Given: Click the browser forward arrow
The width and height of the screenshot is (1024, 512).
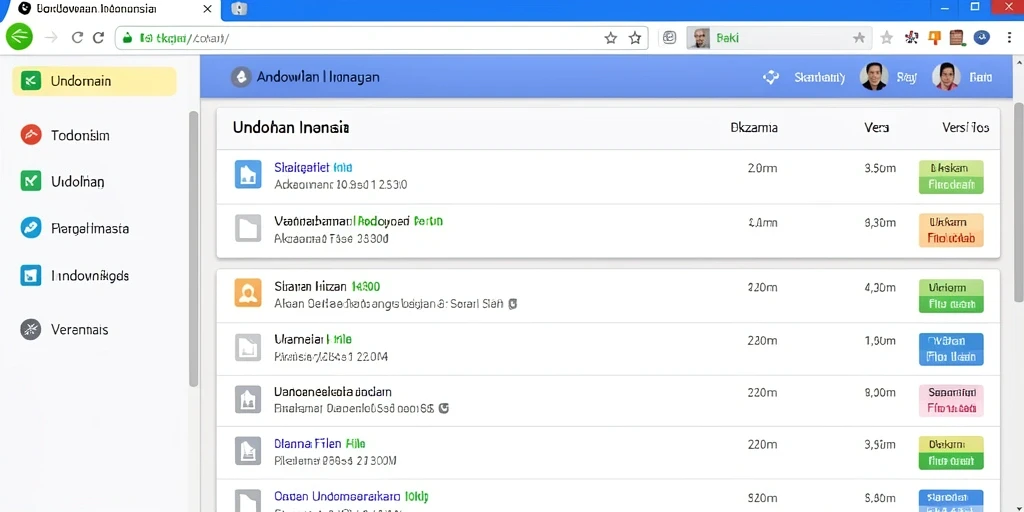Looking at the screenshot, I should (x=51, y=38).
